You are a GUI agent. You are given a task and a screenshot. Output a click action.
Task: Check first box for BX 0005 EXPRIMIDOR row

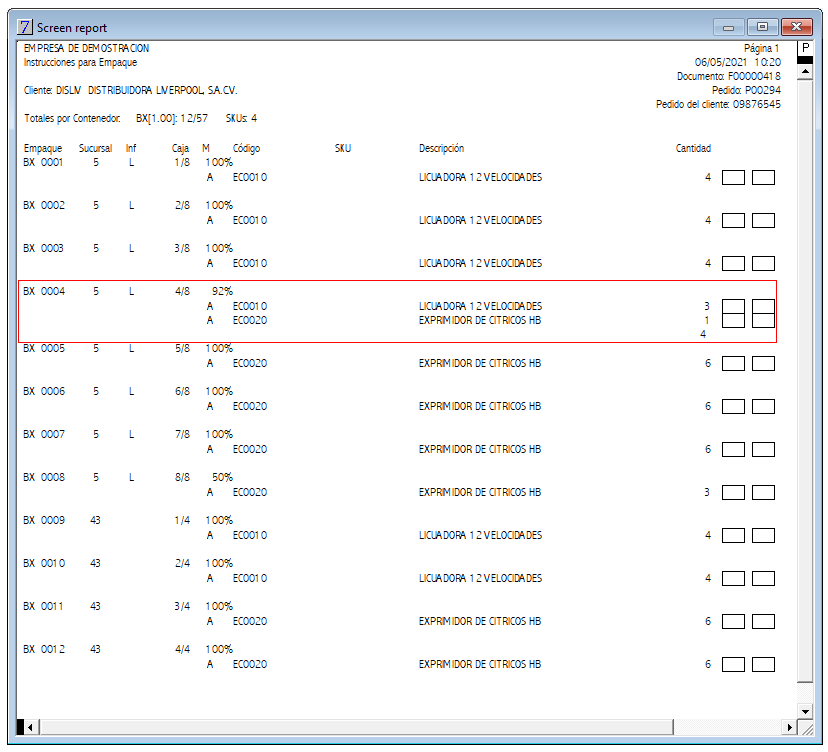point(733,363)
